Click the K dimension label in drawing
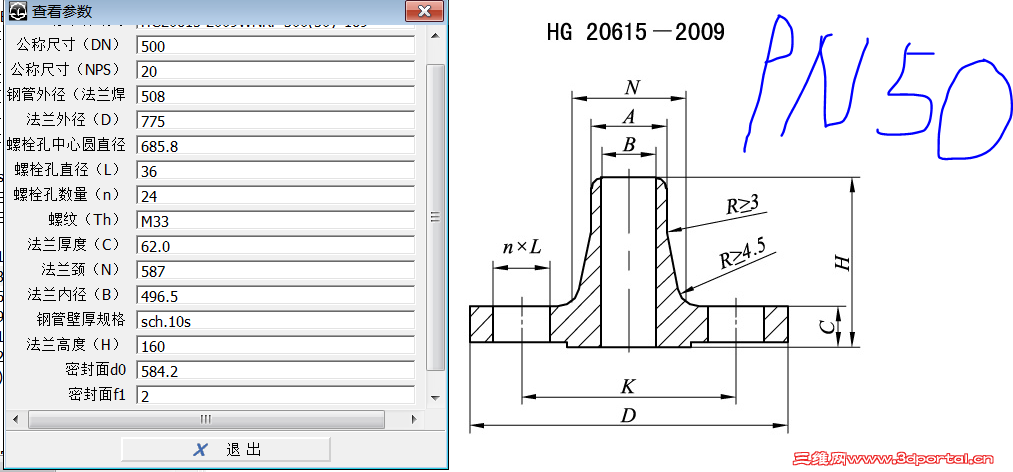Screen dimensions: 1013x472 pyautogui.click(x=628, y=387)
